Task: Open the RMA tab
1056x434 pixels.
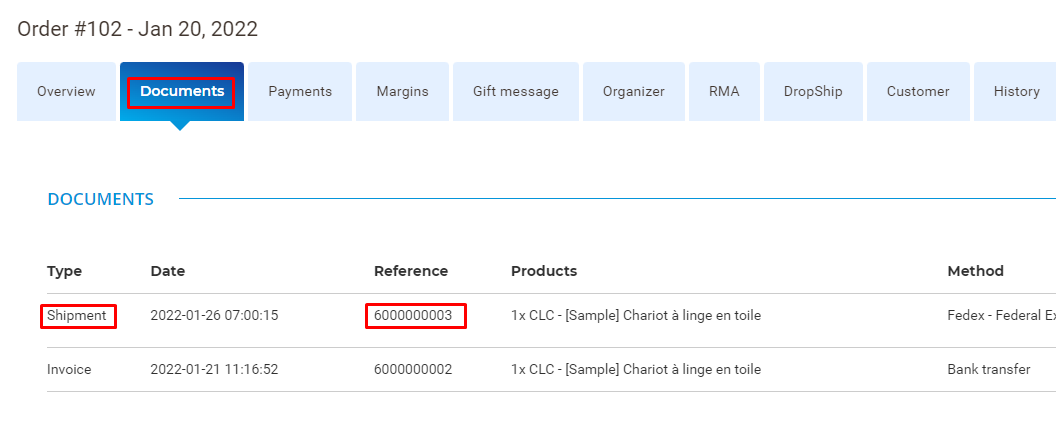Action: tap(724, 92)
